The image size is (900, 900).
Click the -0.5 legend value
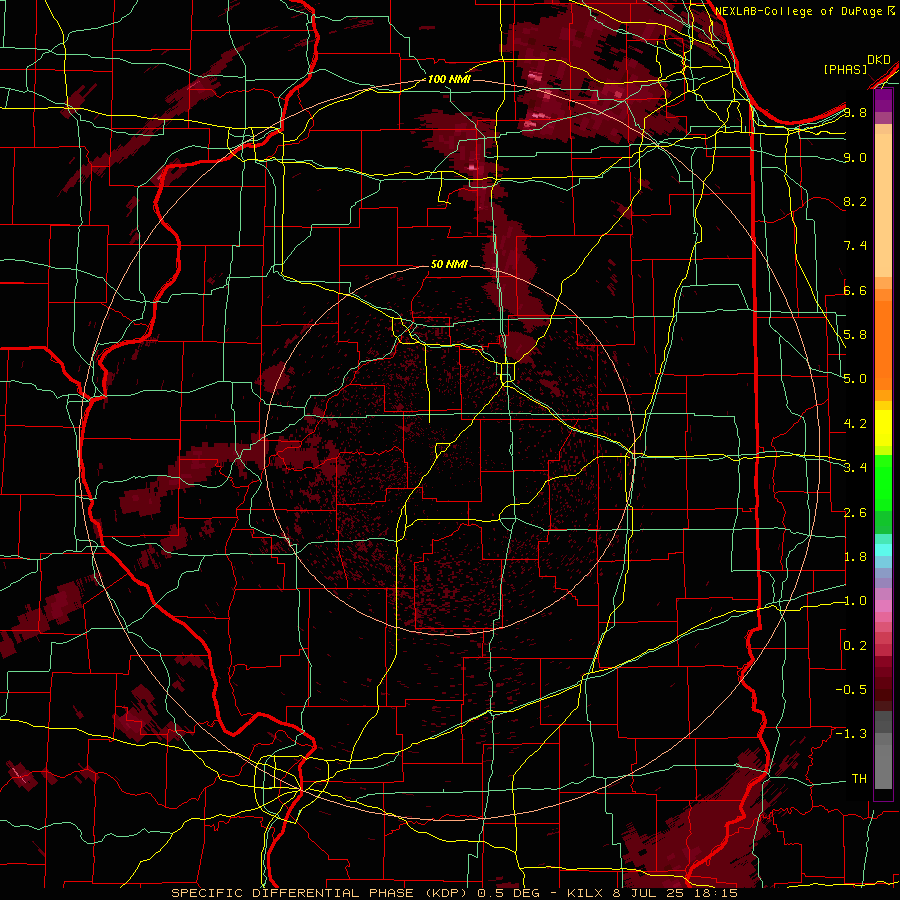click(851, 689)
